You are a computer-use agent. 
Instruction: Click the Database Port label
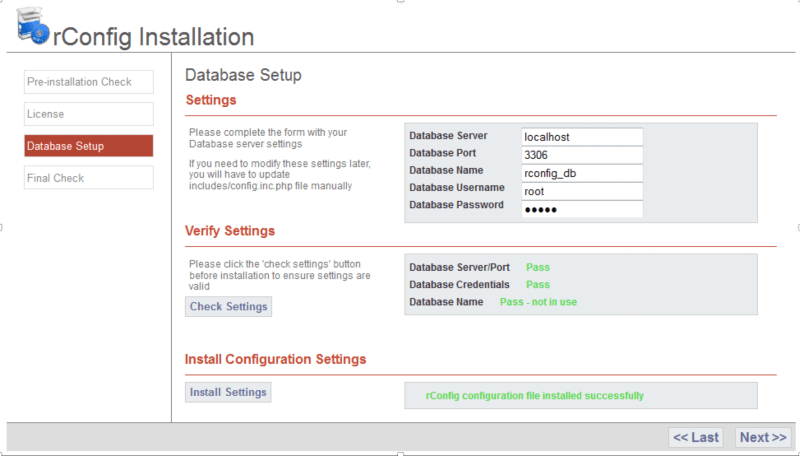[x=442, y=153]
